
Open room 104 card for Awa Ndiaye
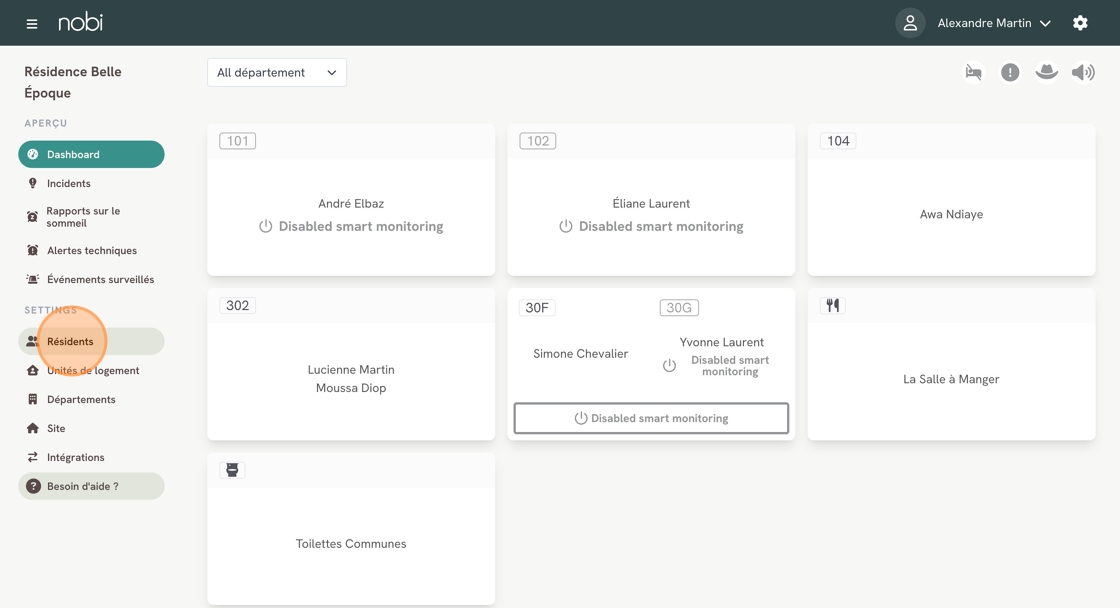(951, 214)
